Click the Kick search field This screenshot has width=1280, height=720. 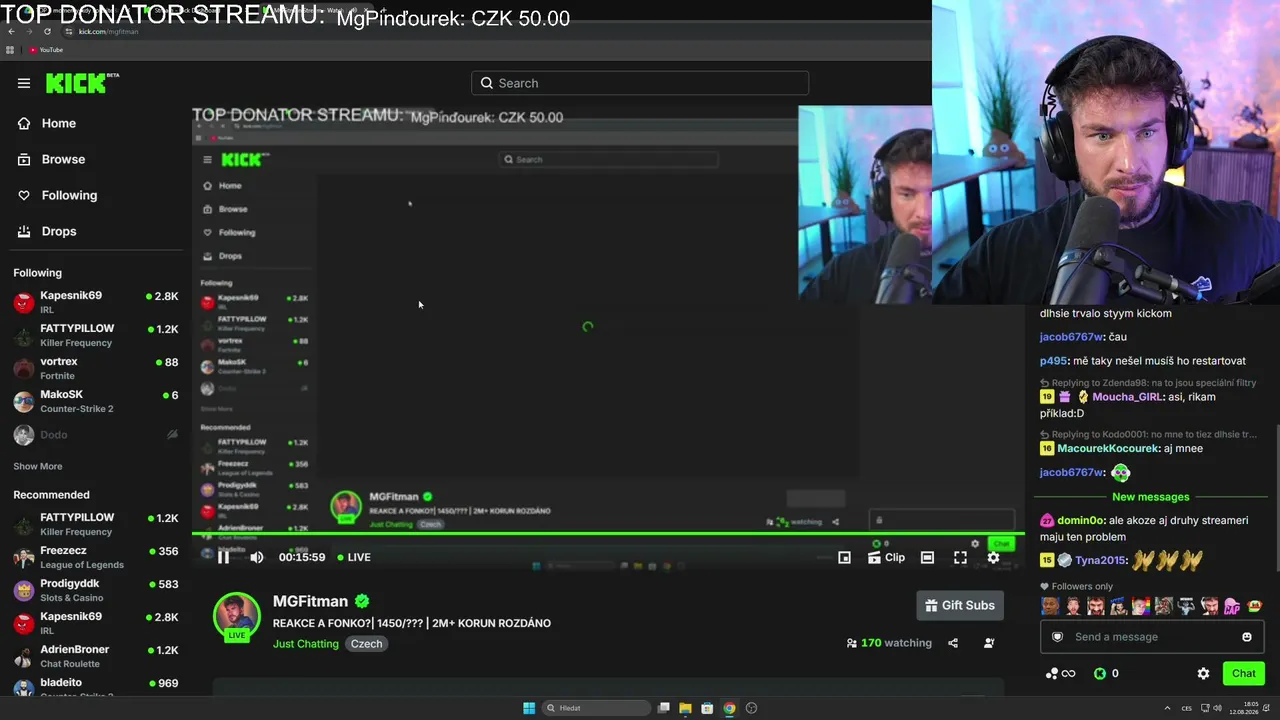pos(640,83)
